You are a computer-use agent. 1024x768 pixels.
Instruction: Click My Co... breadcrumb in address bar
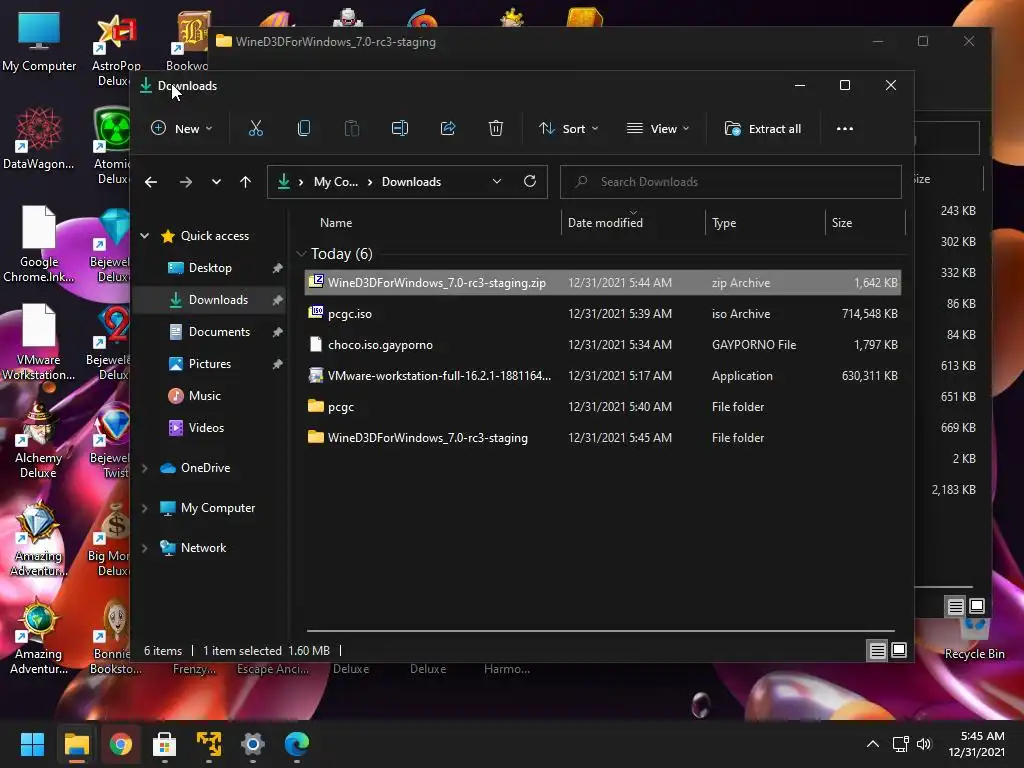coord(336,182)
